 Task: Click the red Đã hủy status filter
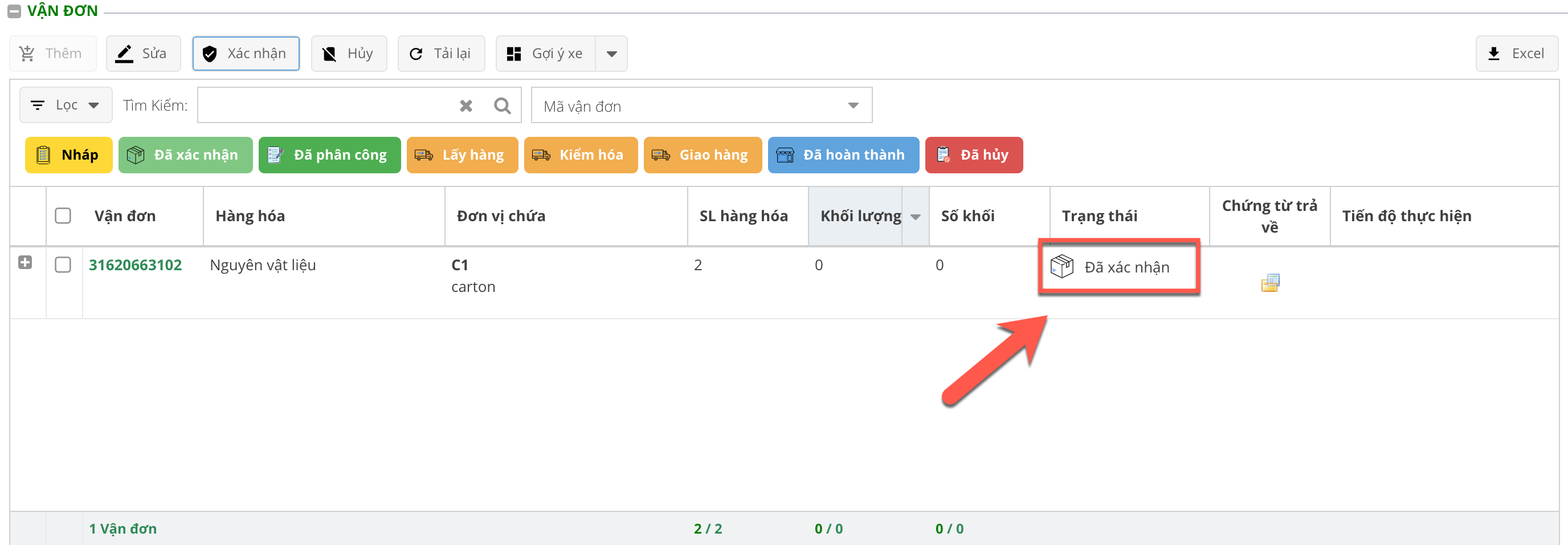click(x=973, y=155)
